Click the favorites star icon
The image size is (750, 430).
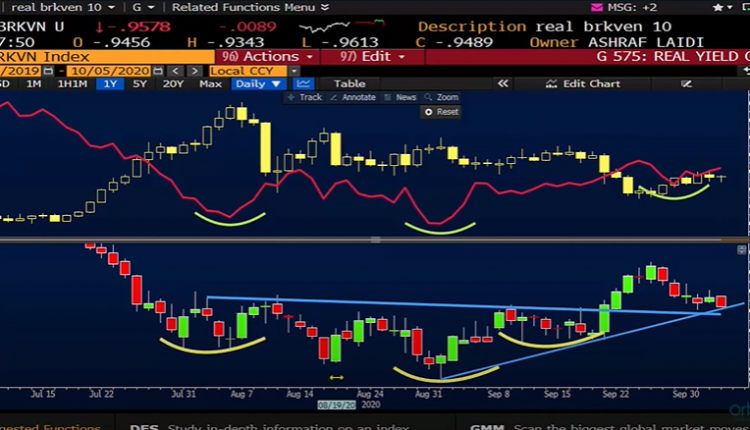(717, 7)
